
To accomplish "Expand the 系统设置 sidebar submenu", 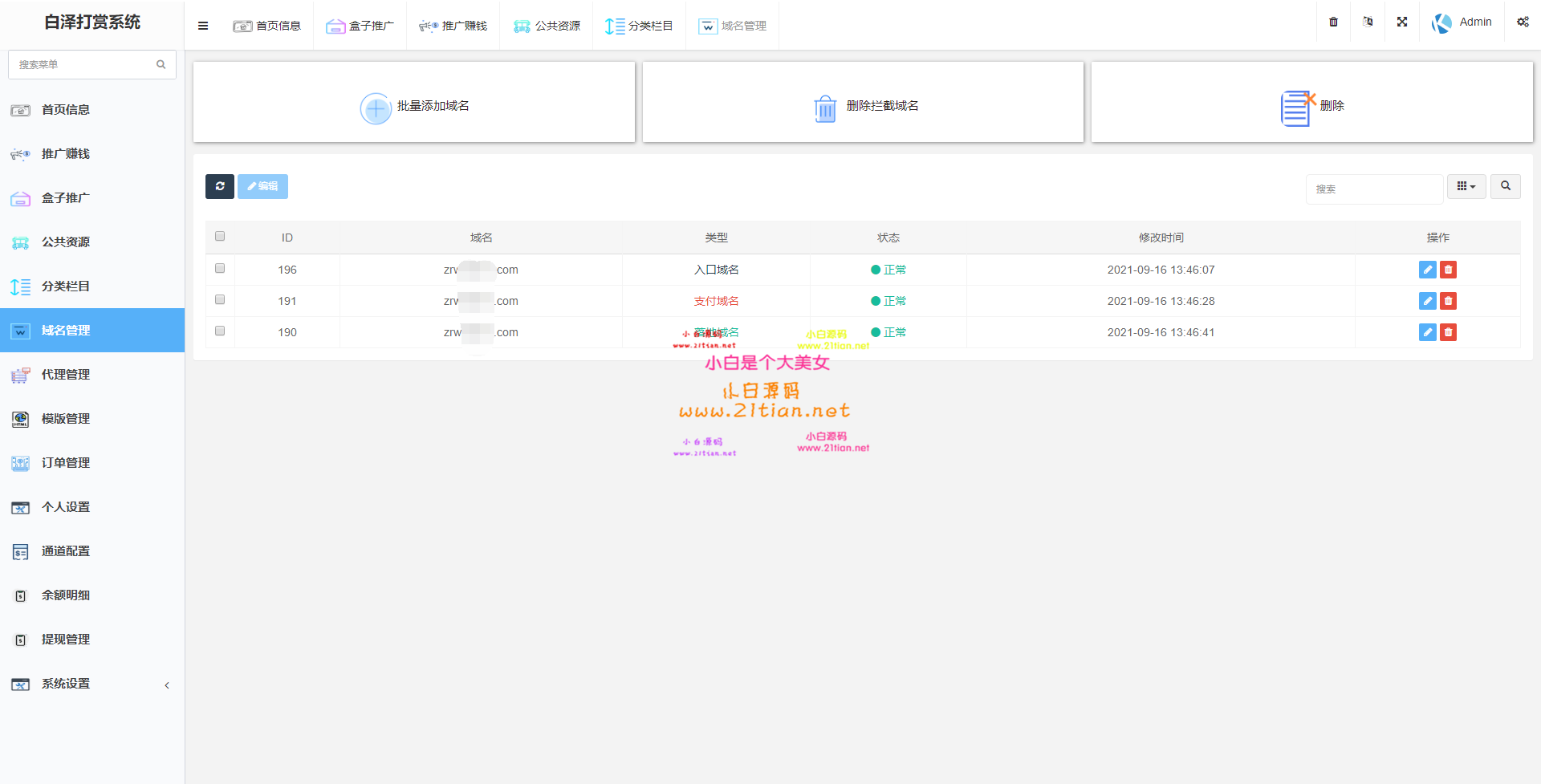I will [x=92, y=684].
